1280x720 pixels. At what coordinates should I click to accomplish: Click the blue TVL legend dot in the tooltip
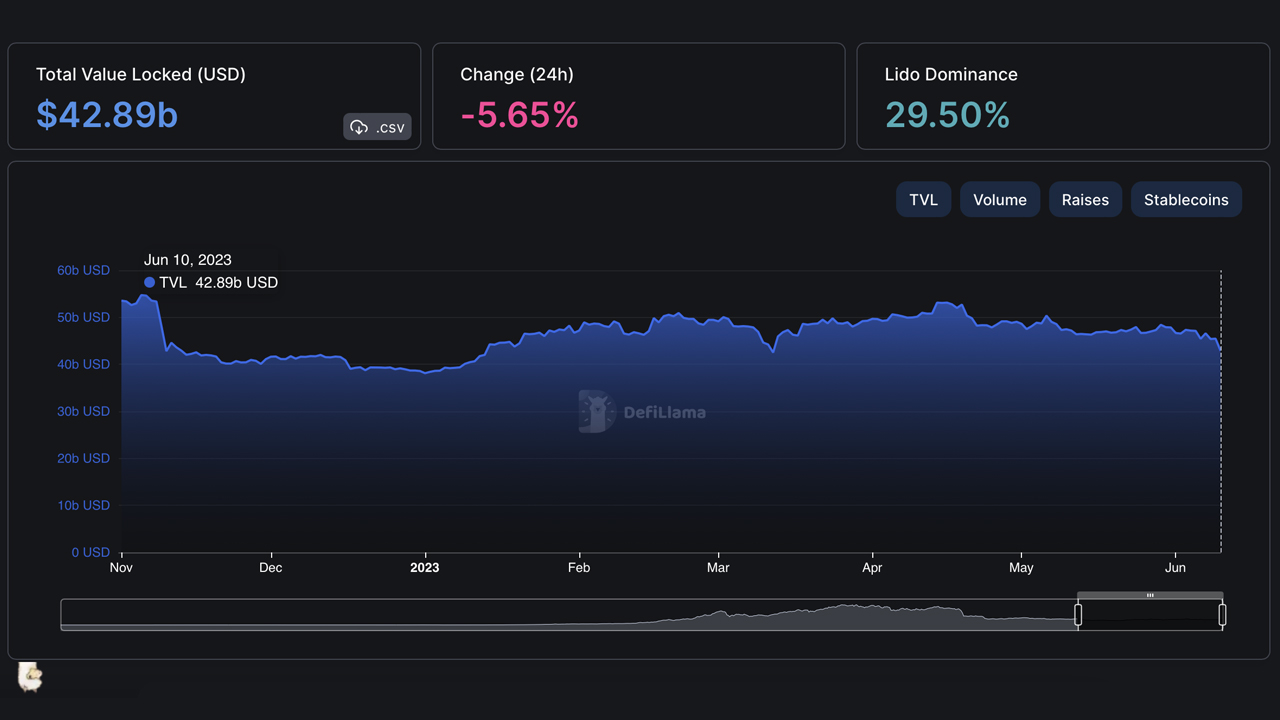150,282
